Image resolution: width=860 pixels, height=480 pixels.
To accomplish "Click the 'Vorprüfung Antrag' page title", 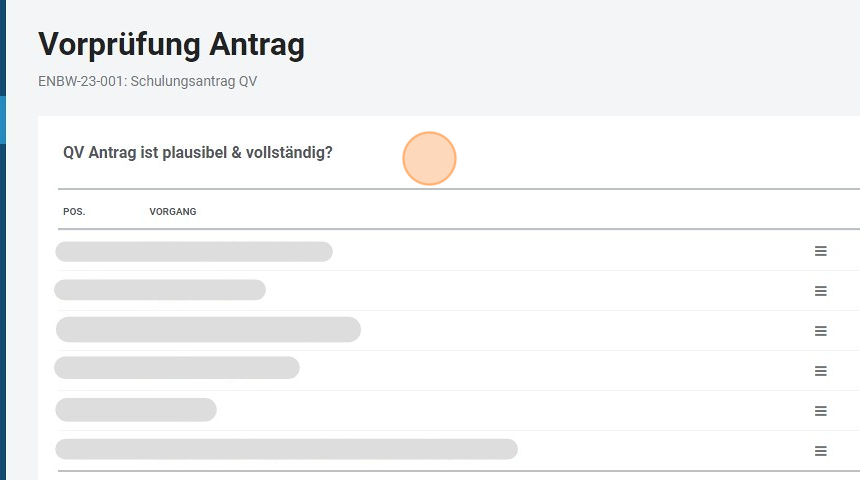I will (x=171, y=45).
